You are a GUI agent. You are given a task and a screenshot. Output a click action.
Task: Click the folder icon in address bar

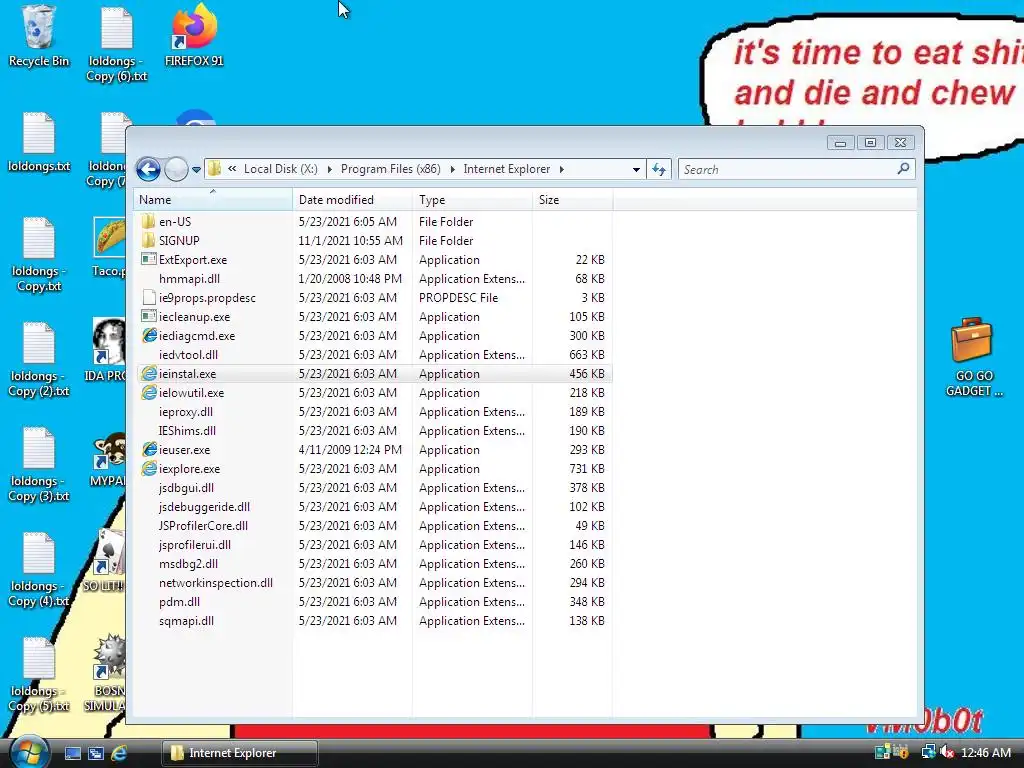pos(214,169)
